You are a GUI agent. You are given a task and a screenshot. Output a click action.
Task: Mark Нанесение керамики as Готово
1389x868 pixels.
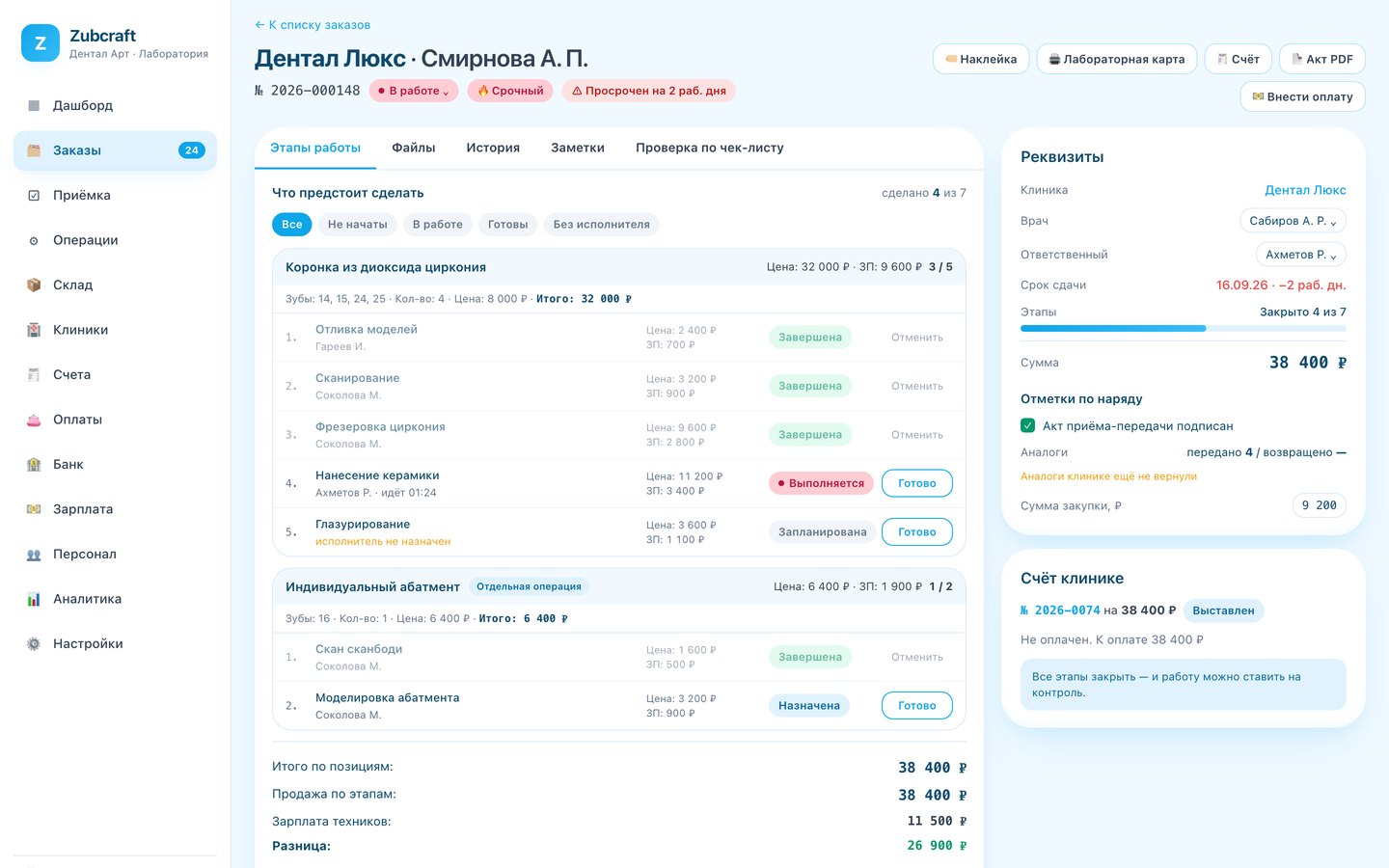pyautogui.click(x=917, y=483)
